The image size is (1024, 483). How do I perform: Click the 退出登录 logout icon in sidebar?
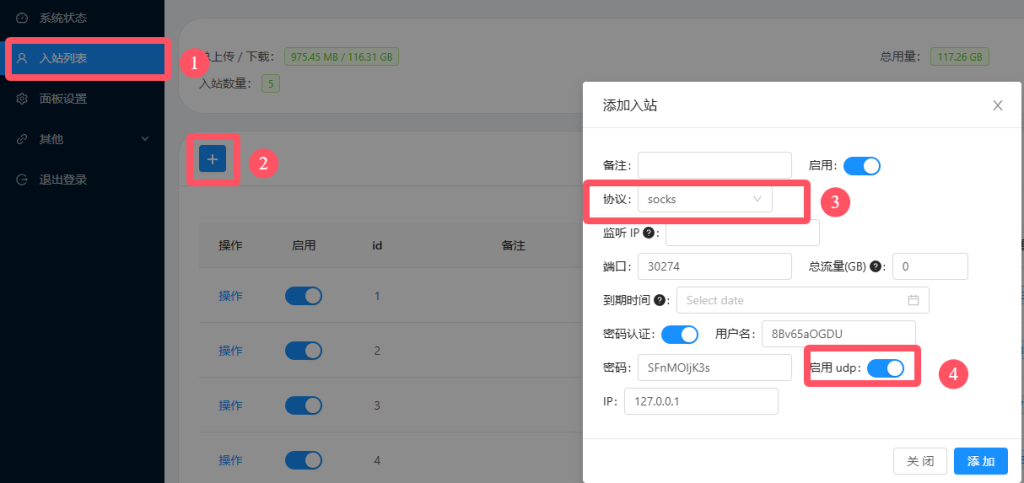click(x=22, y=180)
